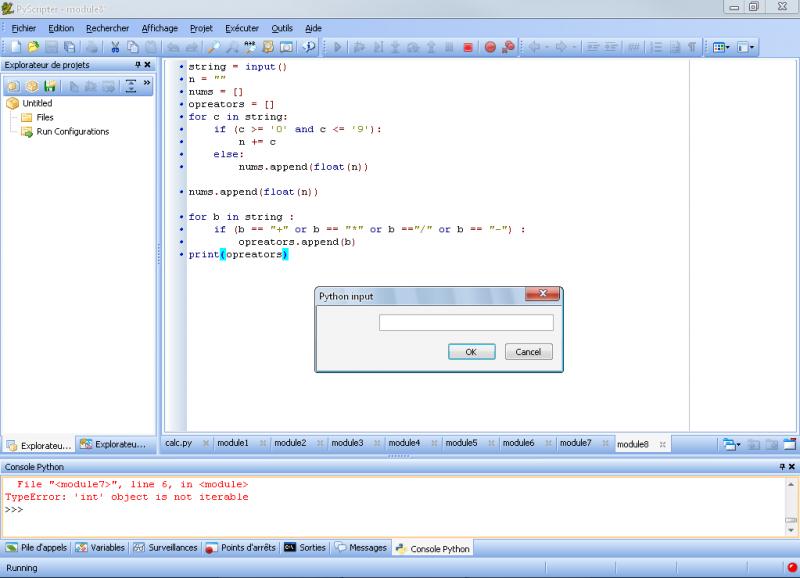Open the Projet menu
800x578 pixels.
201,28
